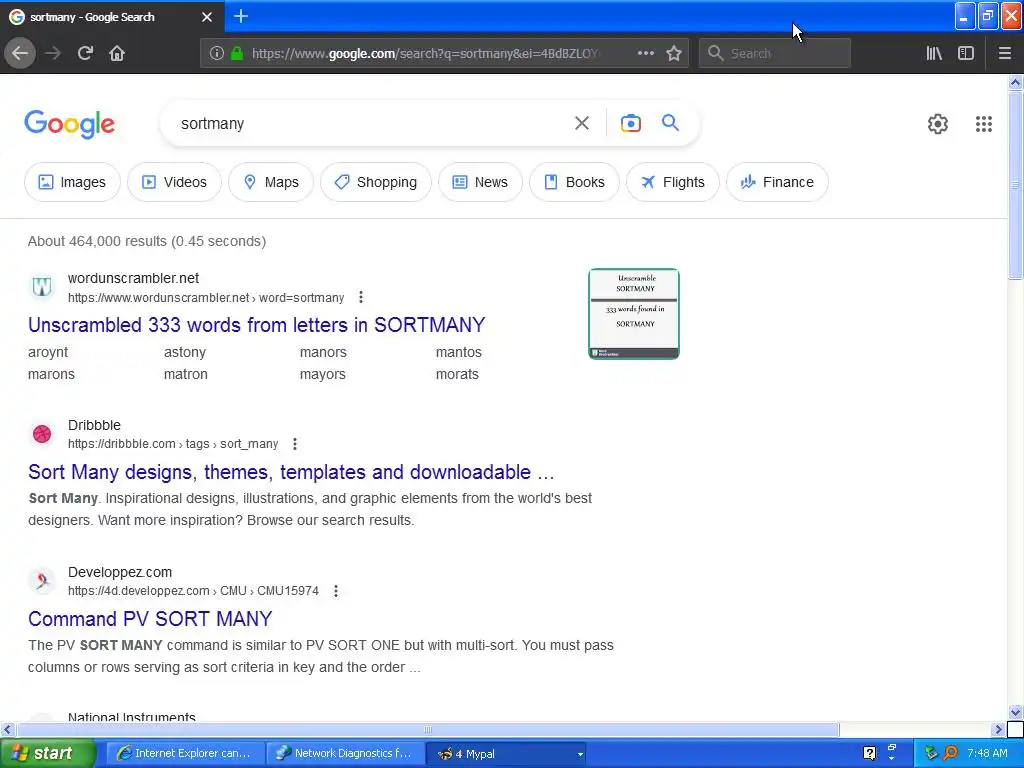Screen dimensions: 1024x768
Task: Open page actions three-dot menu in address bar
Action: (645, 53)
